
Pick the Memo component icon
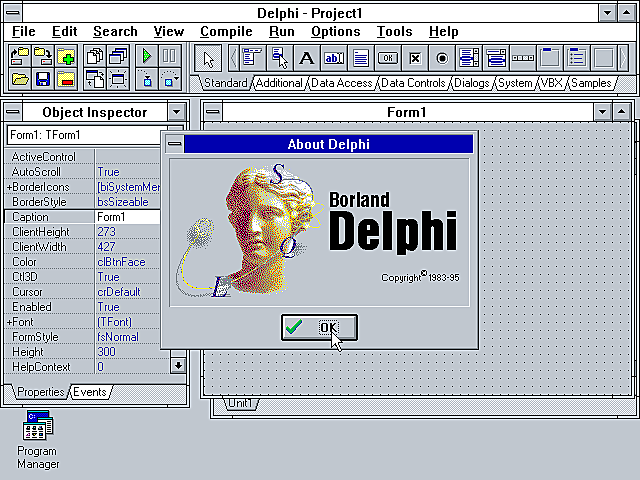click(x=360, y=58)
